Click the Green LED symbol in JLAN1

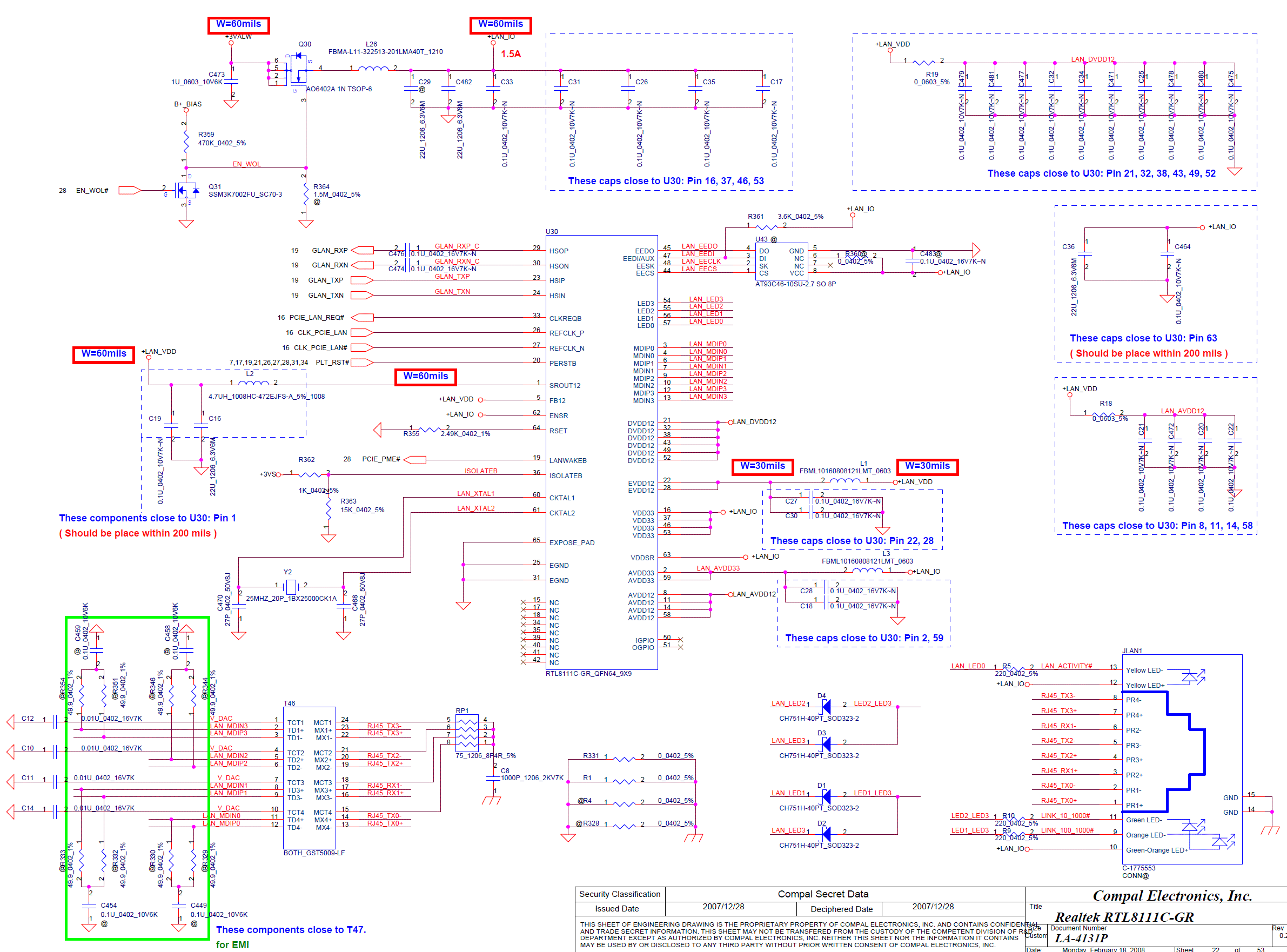(x=1192, y=826)
